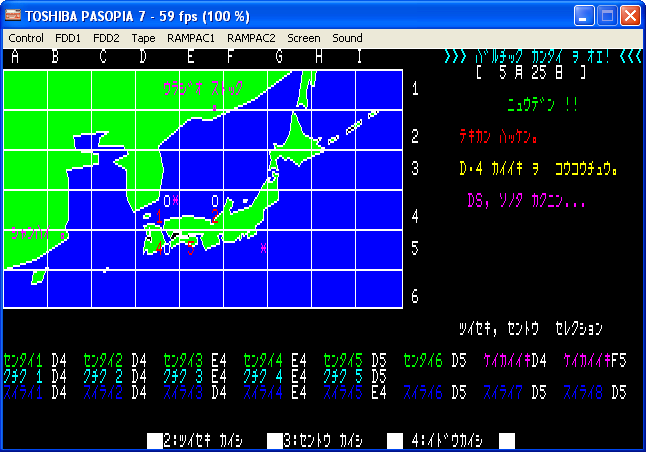
Task: Click red fleet marker 2 on map
Action: tap(215, 216)
